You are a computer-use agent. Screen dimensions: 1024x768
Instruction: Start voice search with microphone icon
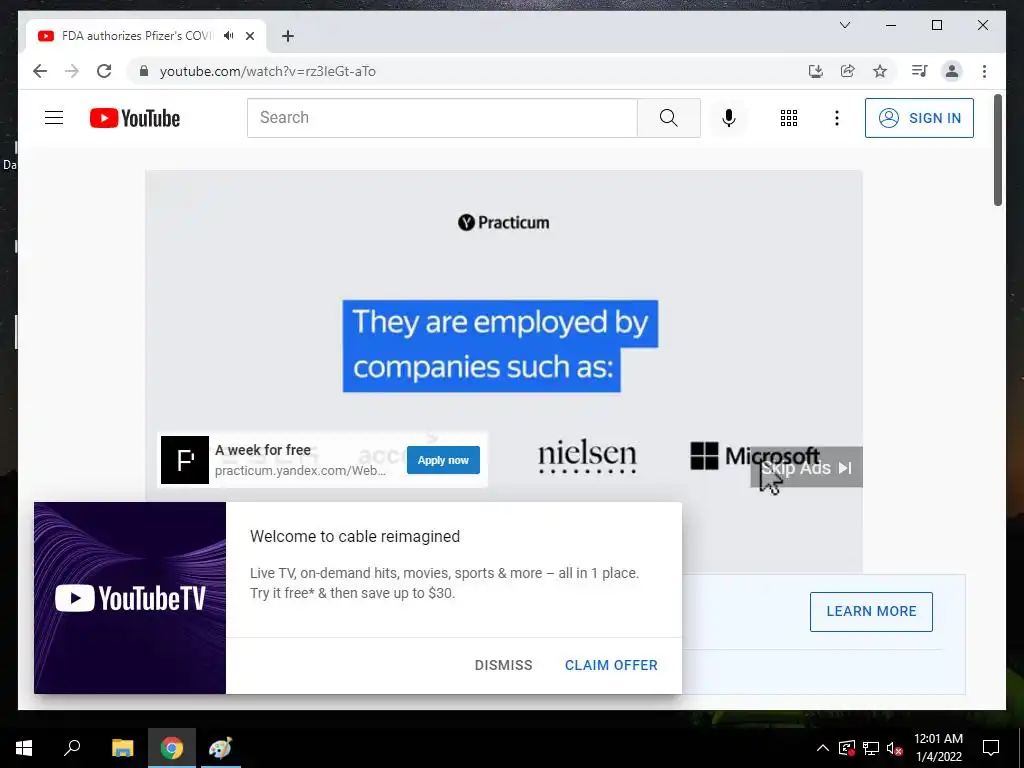729,118
